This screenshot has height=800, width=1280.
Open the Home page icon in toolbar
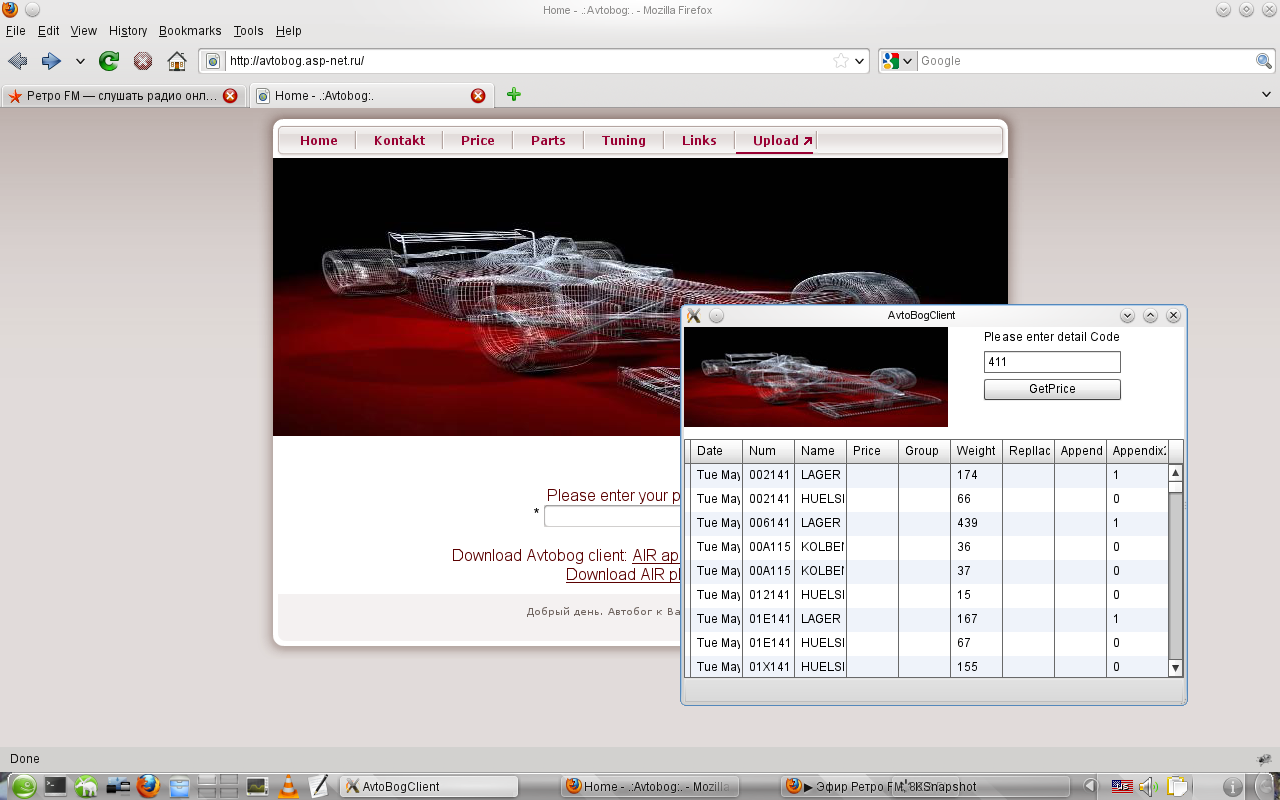click(177, 61)
